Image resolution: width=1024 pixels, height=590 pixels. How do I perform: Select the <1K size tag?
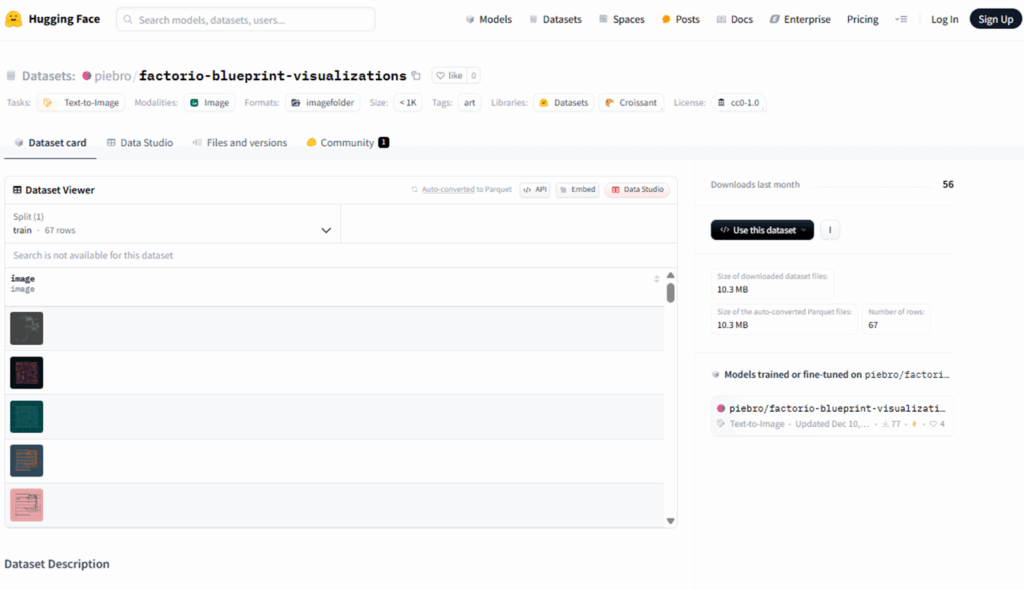pyautogui.click(x=408, y=103)
